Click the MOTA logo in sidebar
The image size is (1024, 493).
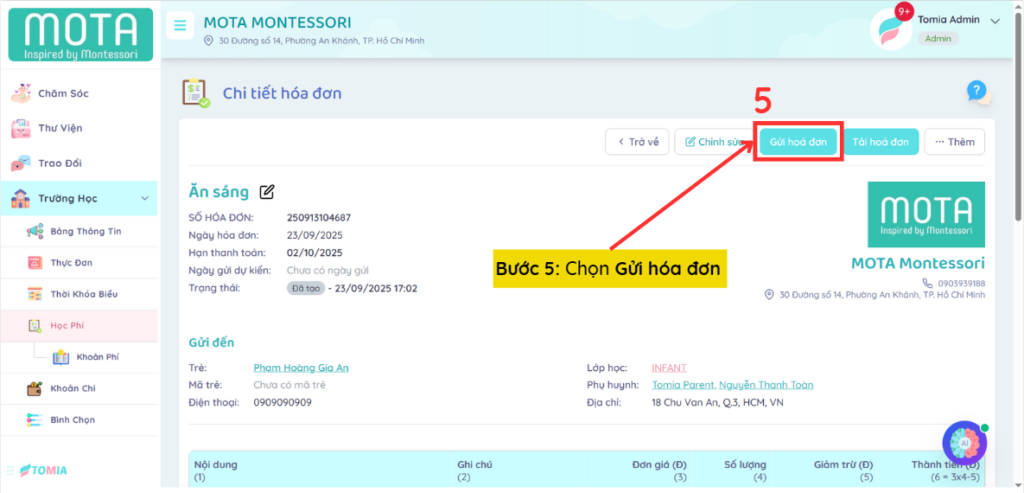(80, 35)
